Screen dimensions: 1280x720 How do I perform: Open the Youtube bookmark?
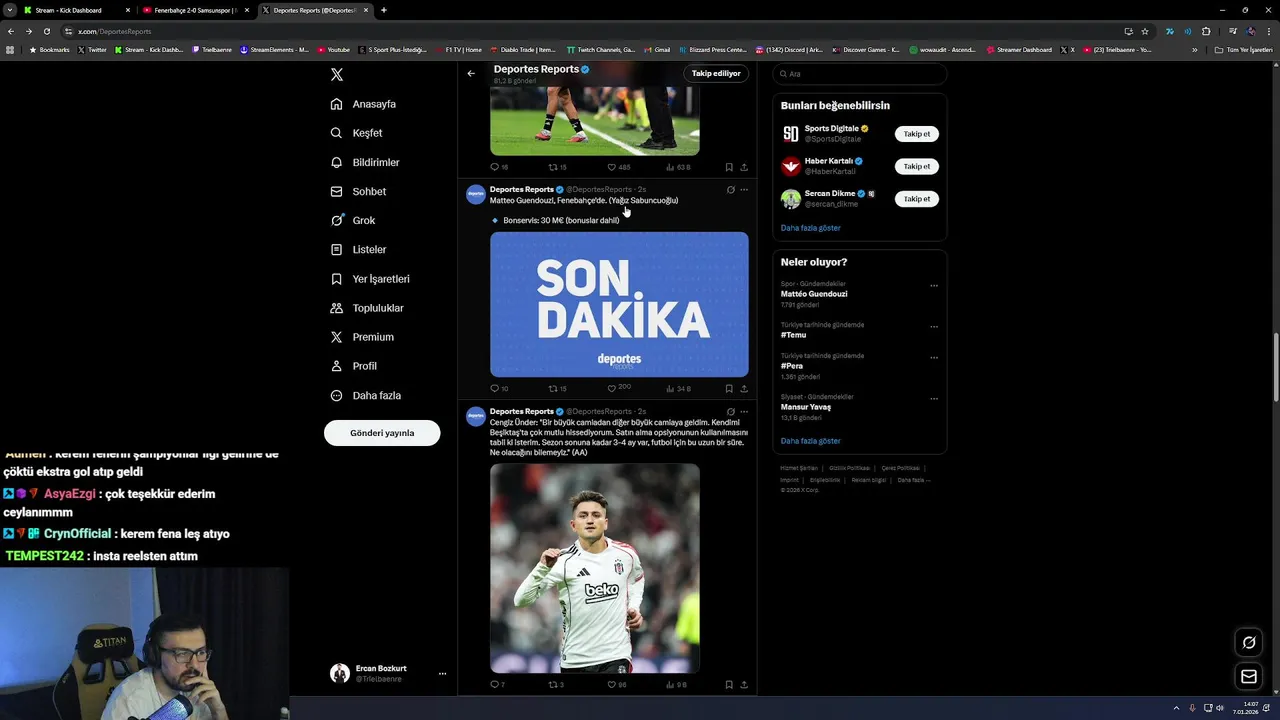(x=334, y=49)
